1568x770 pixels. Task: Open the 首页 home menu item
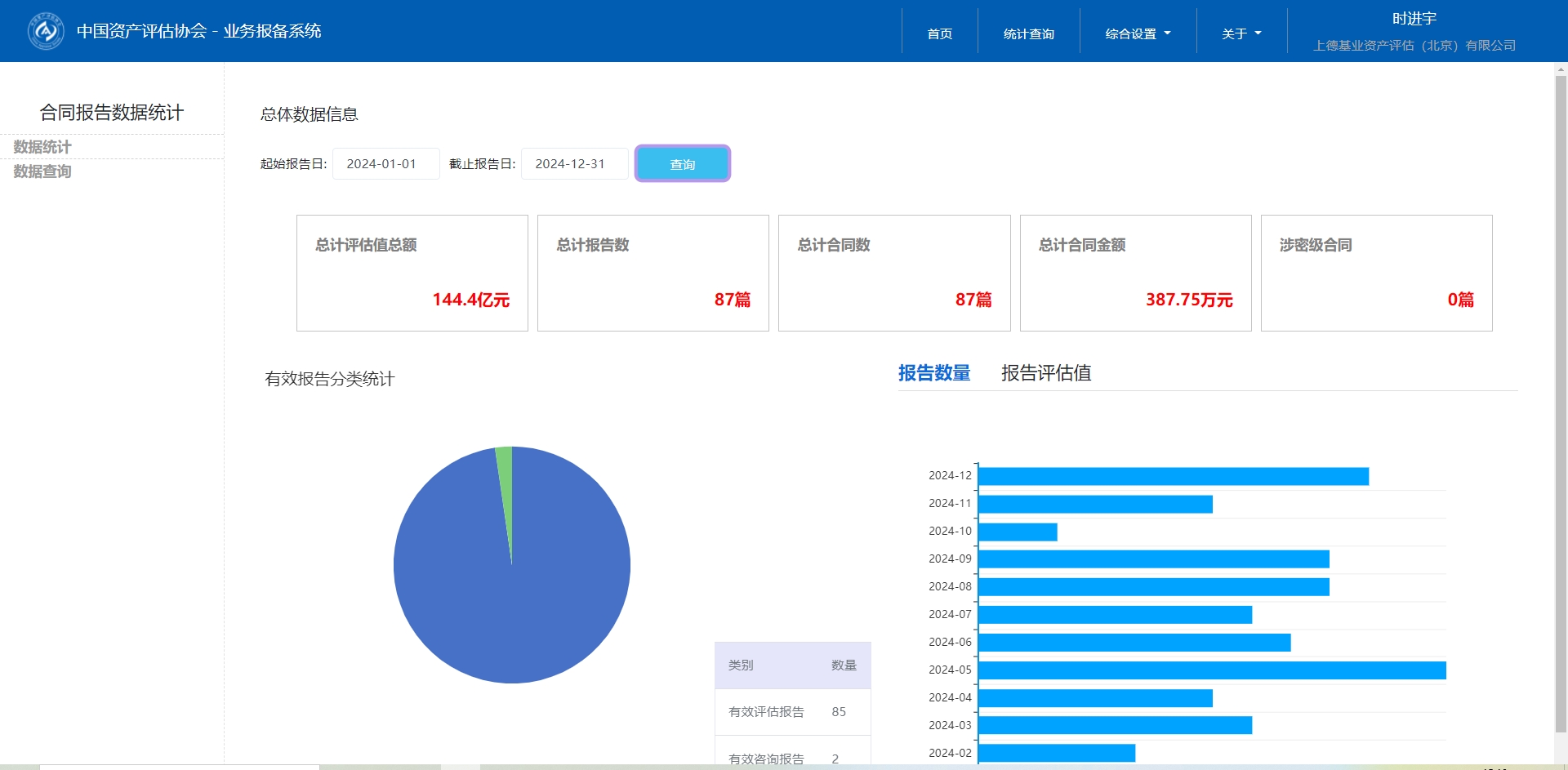click(x=939, y=33)
